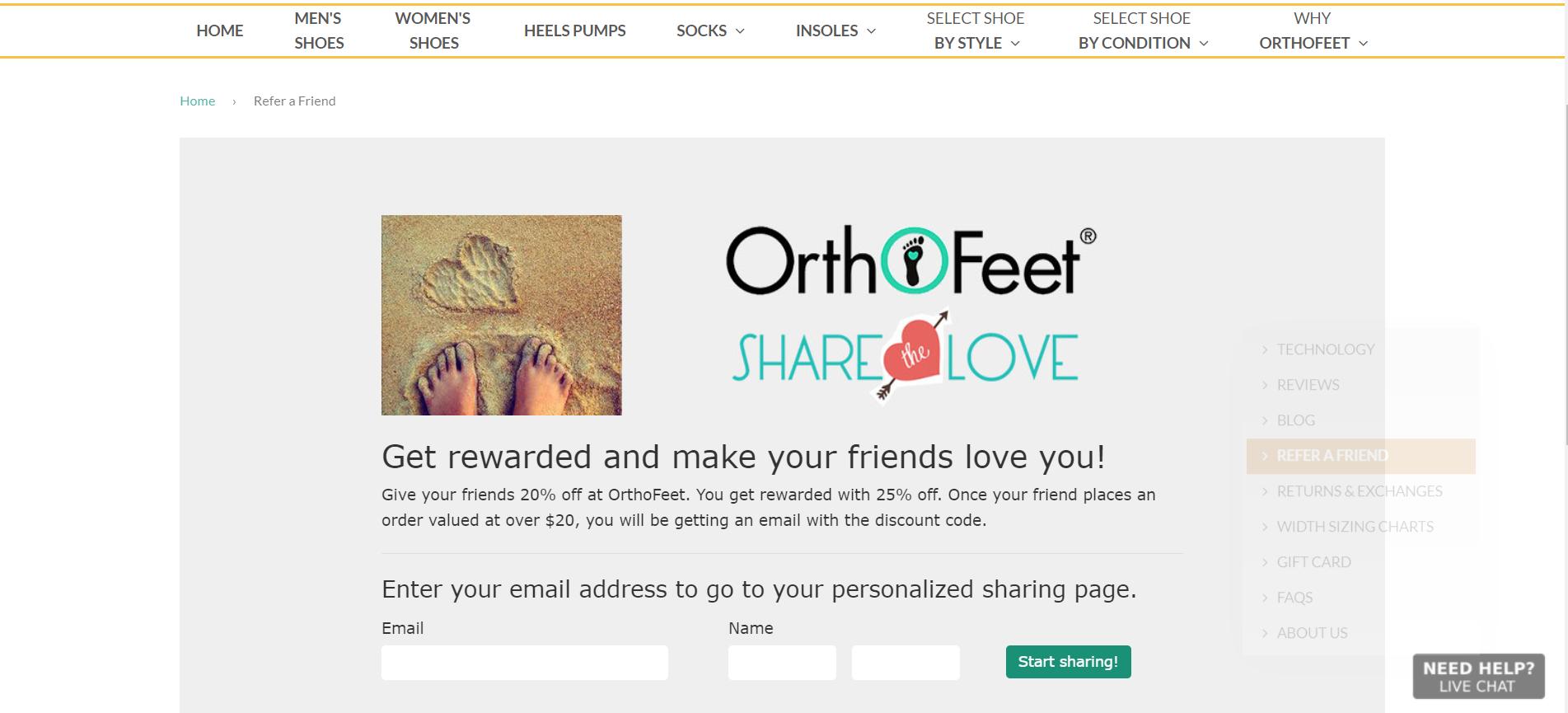This screenshot has width=1568, height=713.
Task: Go to the Home navigation item
Action: (x=220, y=30)
